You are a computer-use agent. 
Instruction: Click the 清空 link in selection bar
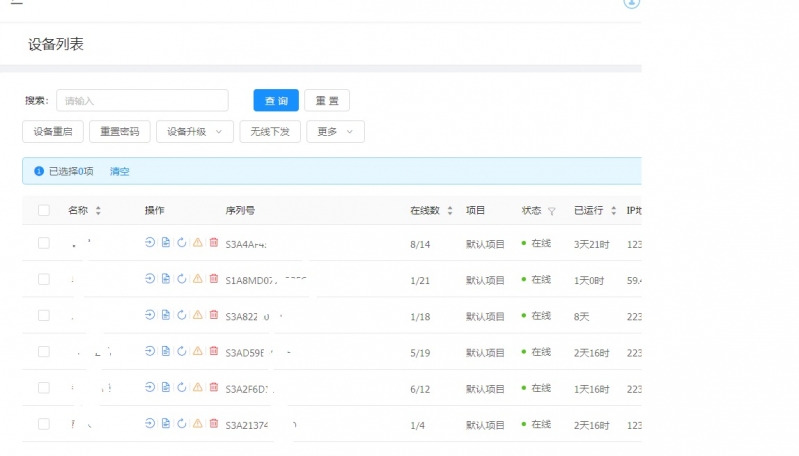pos(120,172)
